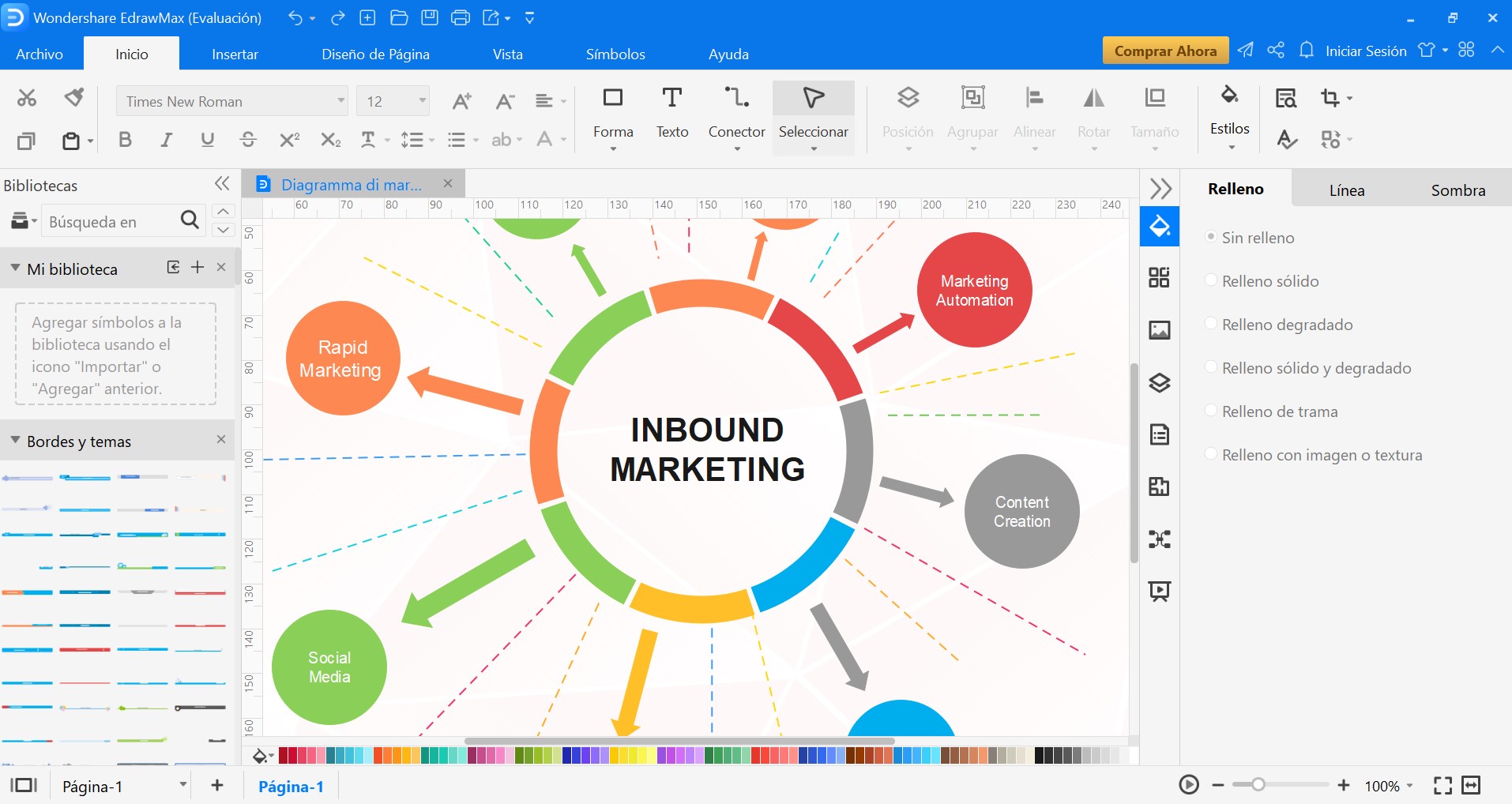Click the Búsqueda en search field
Viewport: 1512px width, 804px height.
tap(111, 222)
